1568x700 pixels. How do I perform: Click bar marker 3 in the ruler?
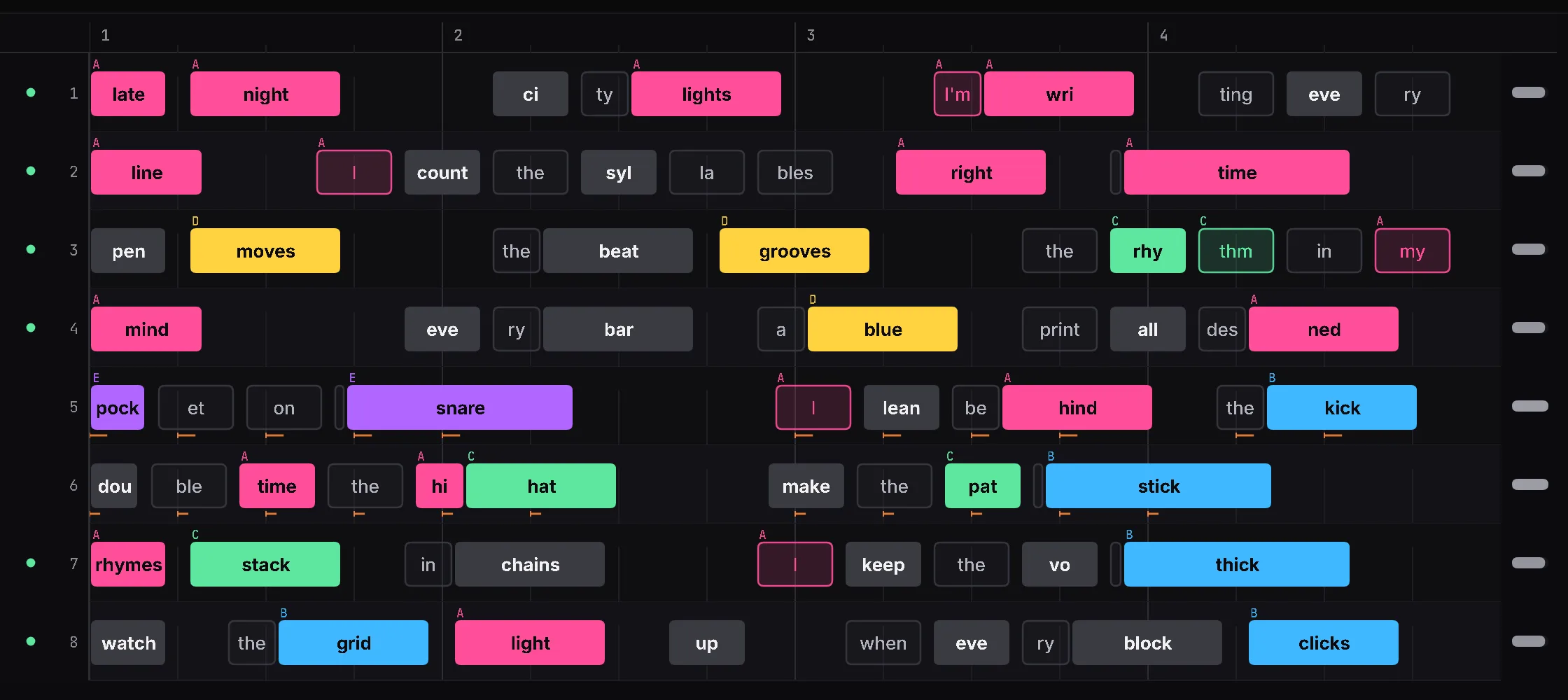point(811,35)
